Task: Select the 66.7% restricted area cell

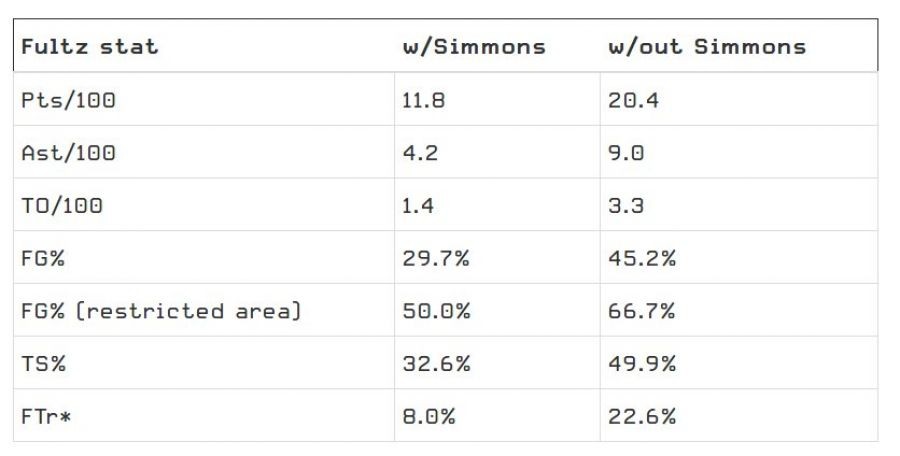Action: coord(642,311)
